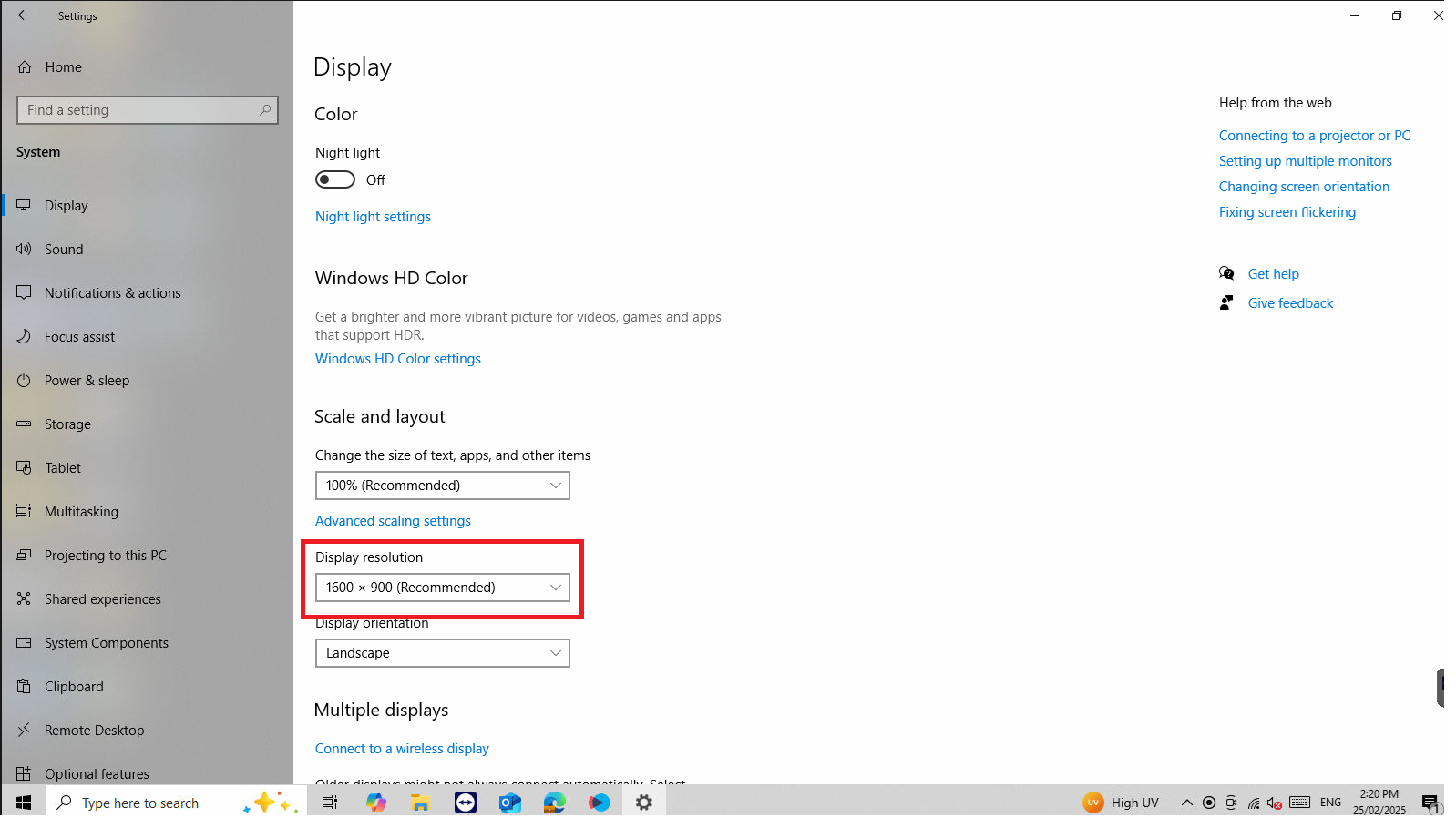The height and width of the screenshot is (818, 1456).
Task: Open Night light settings link
Action: pos(373,217)
